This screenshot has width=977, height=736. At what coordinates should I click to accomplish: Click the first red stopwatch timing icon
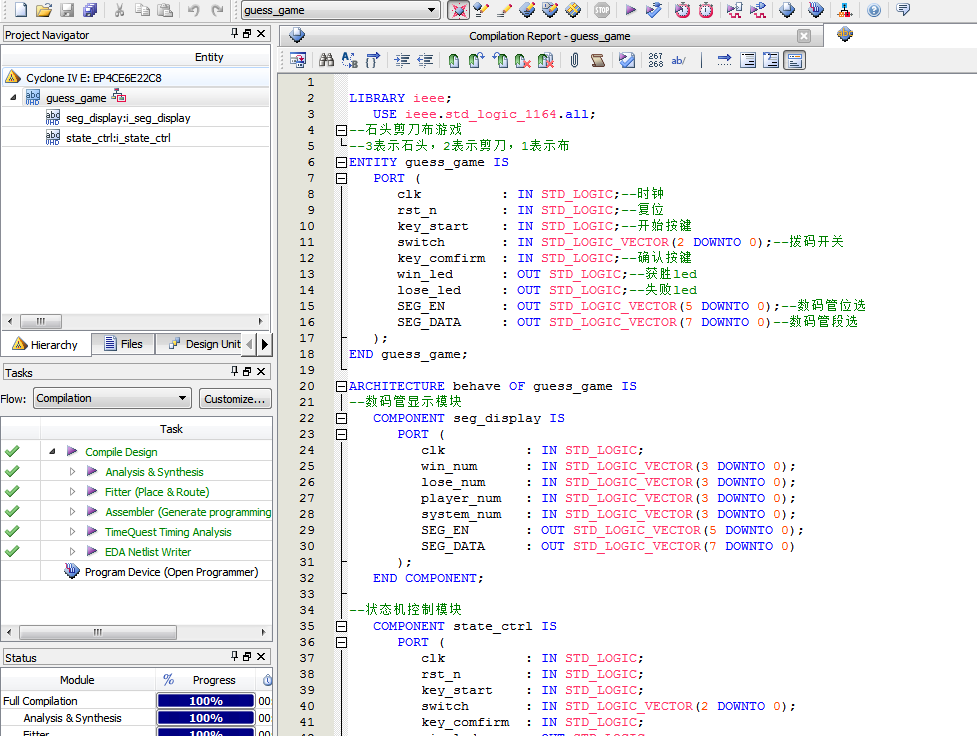682,9
